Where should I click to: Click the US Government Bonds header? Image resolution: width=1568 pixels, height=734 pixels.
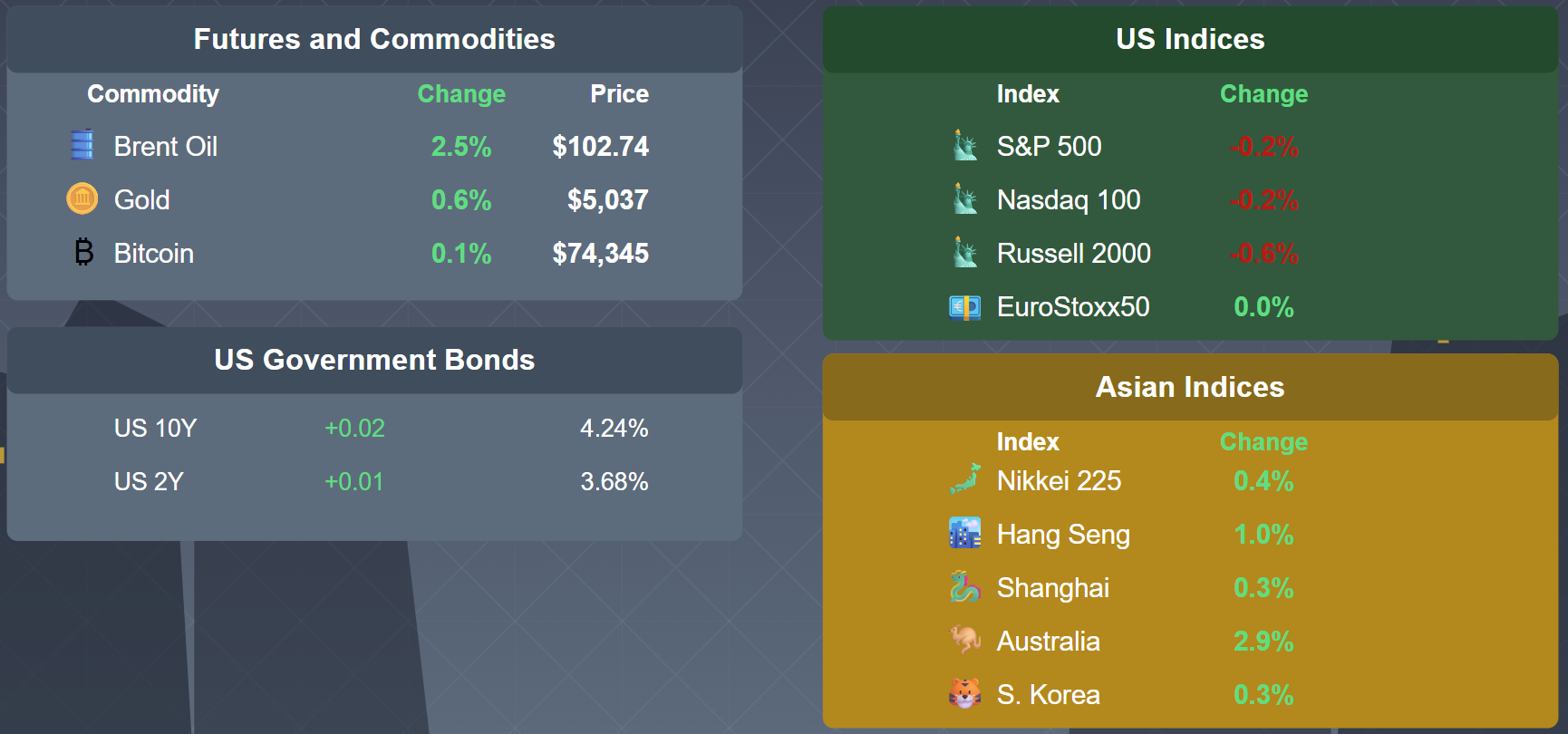pyautogui.click(x=374, y=360)
